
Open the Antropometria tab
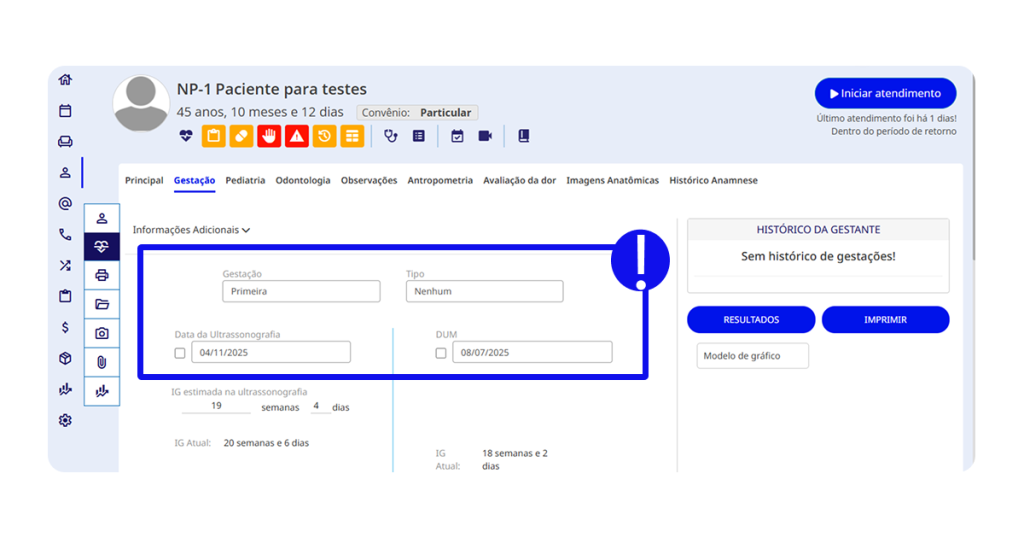coord(440,181)
